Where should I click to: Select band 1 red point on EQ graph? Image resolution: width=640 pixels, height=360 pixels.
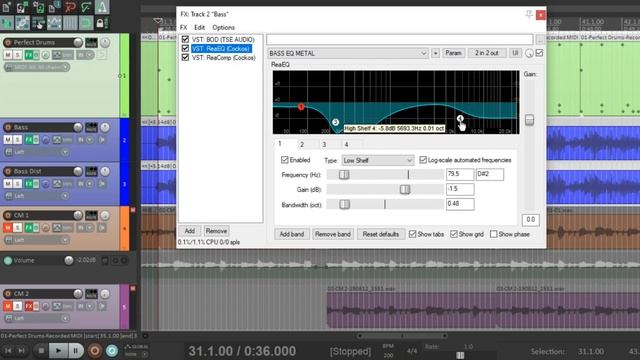pos(301,107)
